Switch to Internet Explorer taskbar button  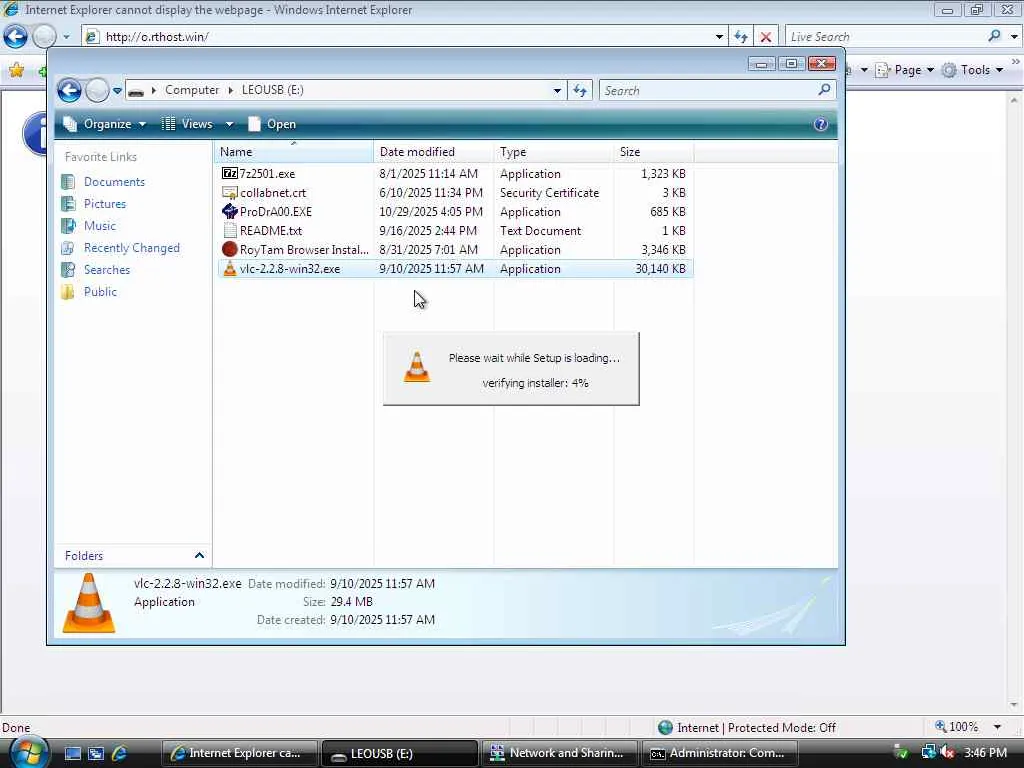pos(239,754)
